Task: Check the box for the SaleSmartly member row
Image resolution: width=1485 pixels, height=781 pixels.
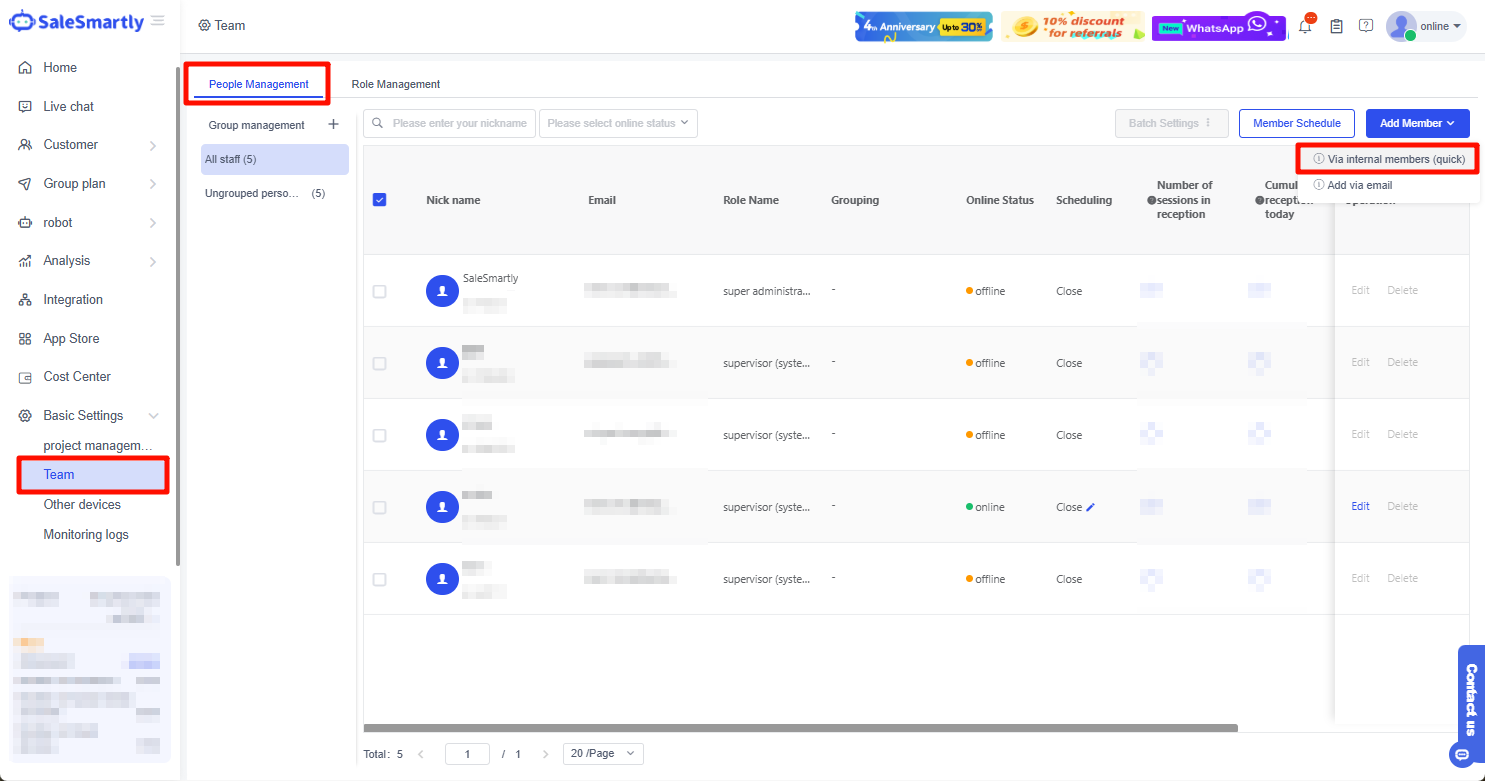Action: (x=379, y=292)
